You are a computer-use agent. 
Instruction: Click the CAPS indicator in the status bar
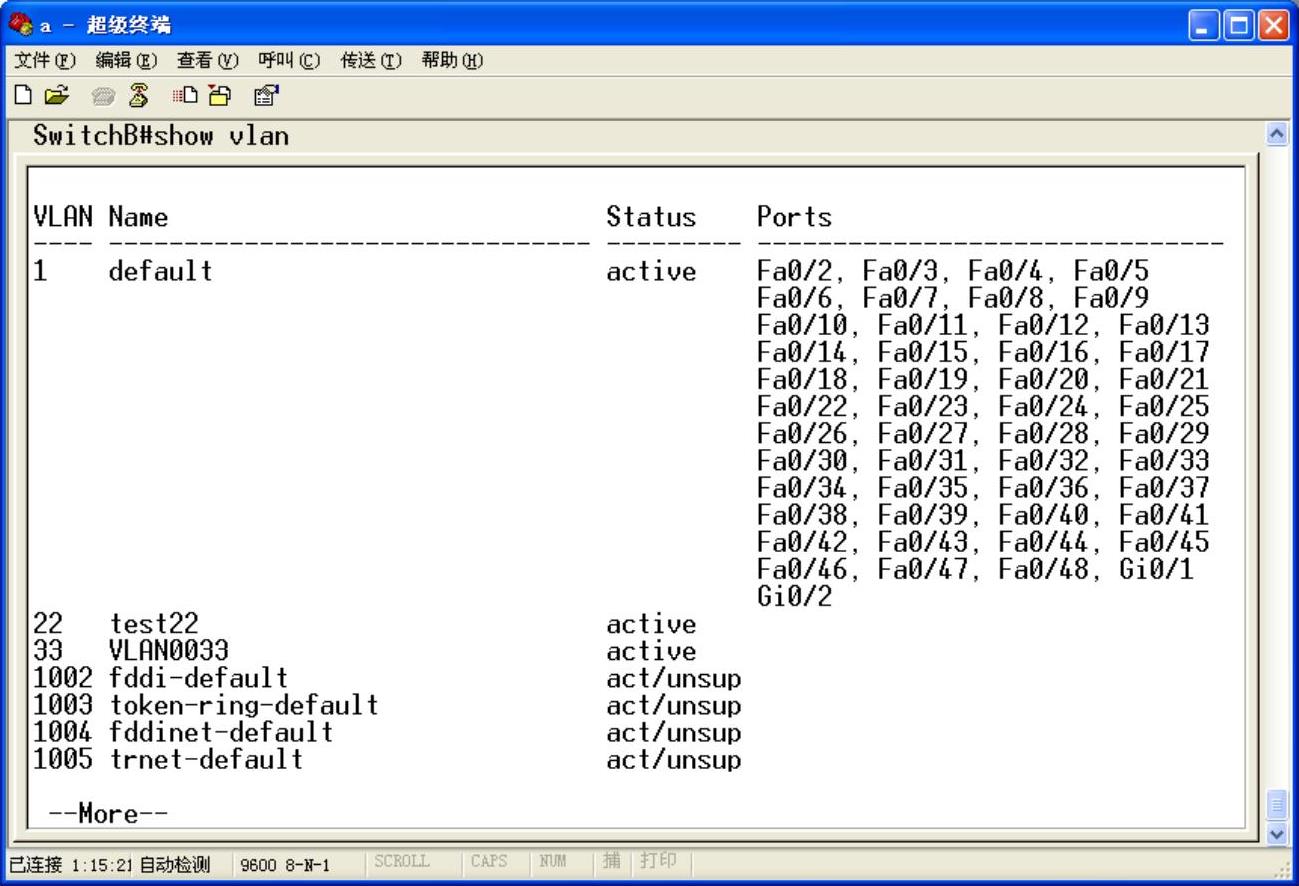coord(488,861)
